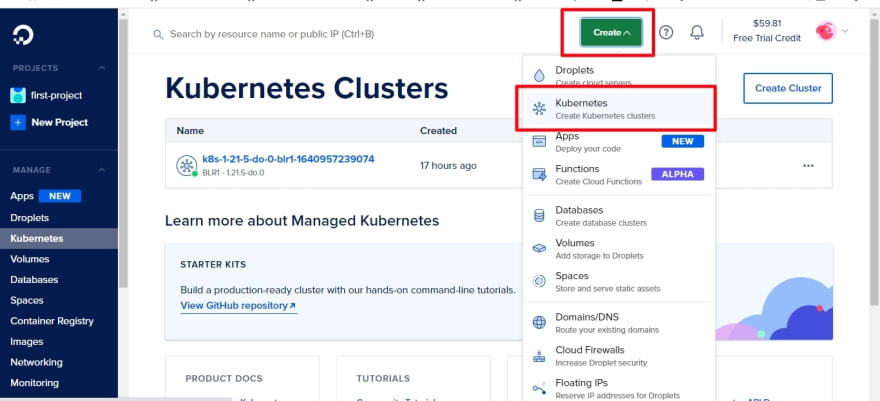Viewport: 880px width, 401px height.
Task: Open Images in the sidebar
Action: [x=26, y=342]
